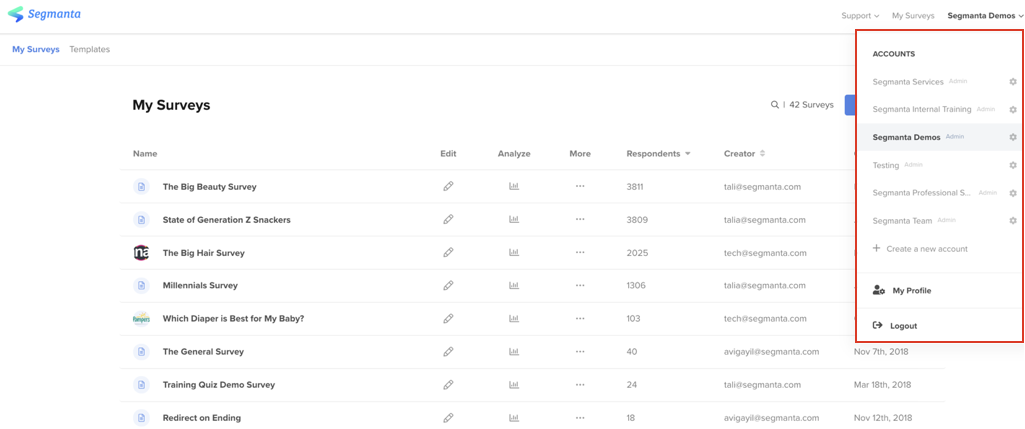
Task: Click The Big Hair Survey logo thumbnail
Action: 141,252
